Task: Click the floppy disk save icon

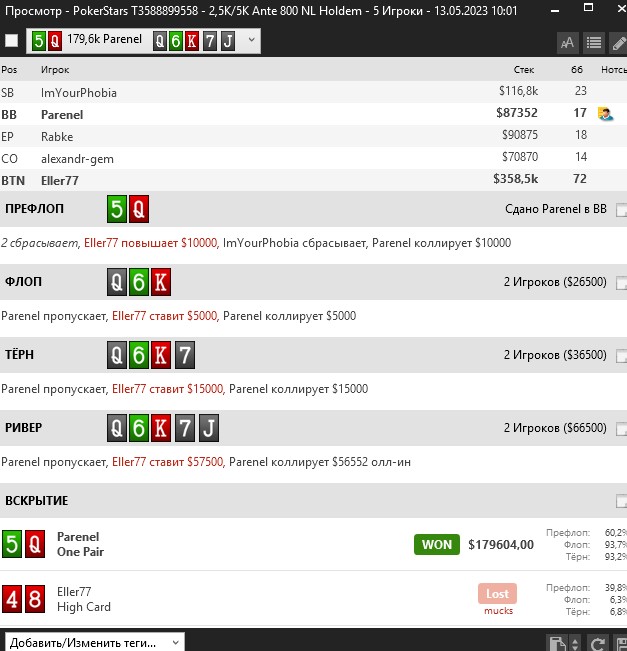Action: [620, 644]
